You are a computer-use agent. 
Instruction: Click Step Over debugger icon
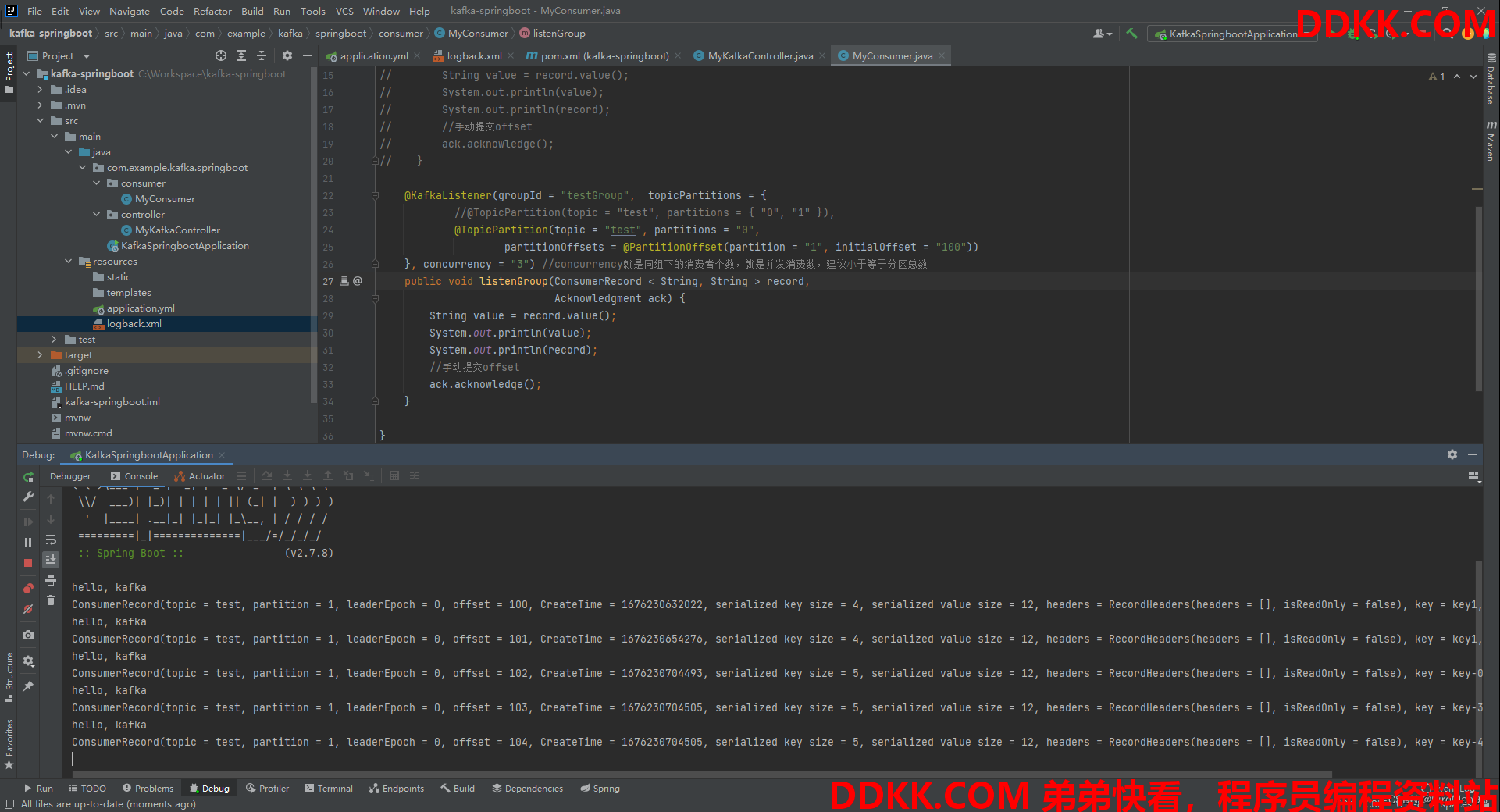(x=267, y=475)
